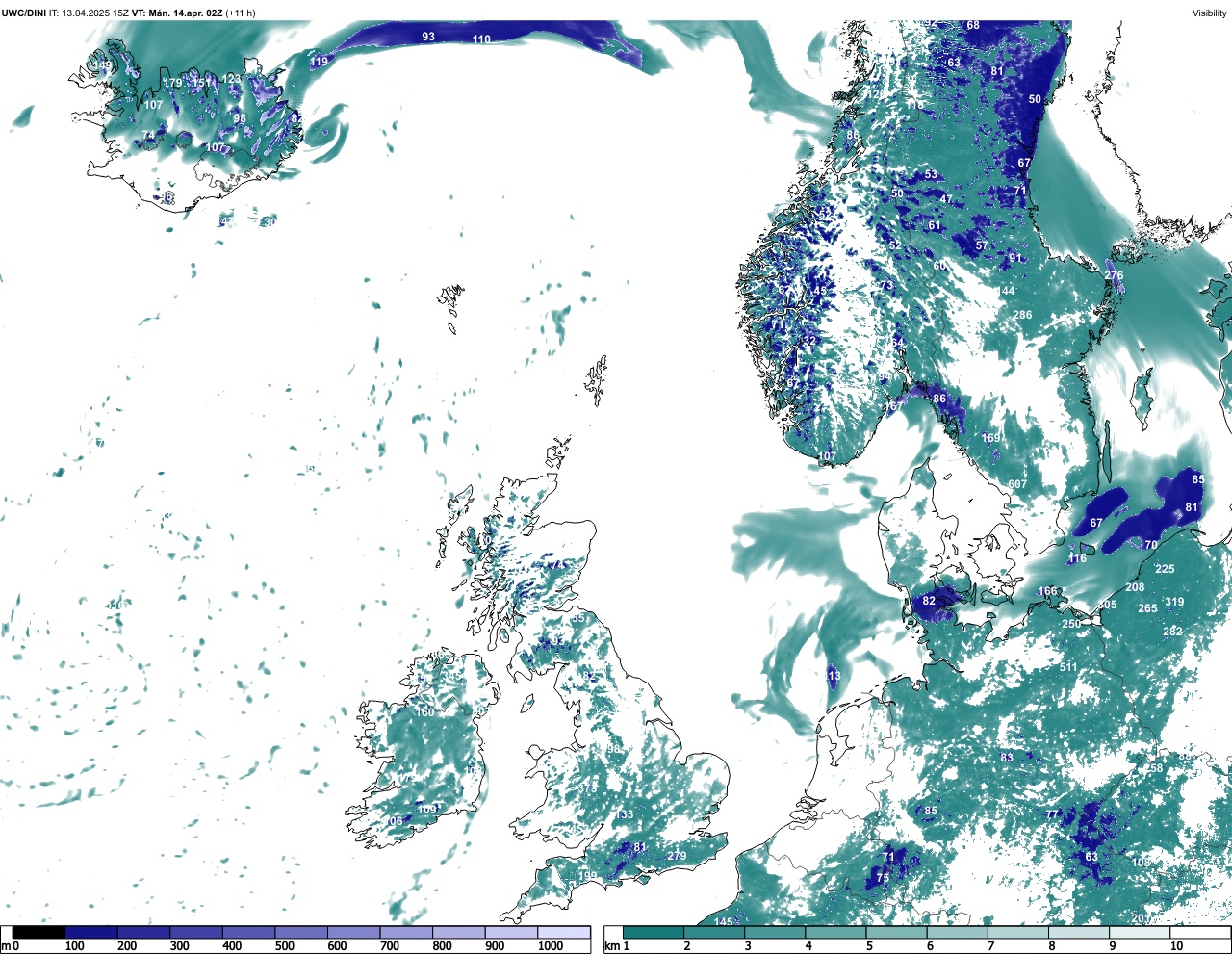Click the 169 value near the Swedish coast
Screen dimensions: 1232x954
(990, 438)
